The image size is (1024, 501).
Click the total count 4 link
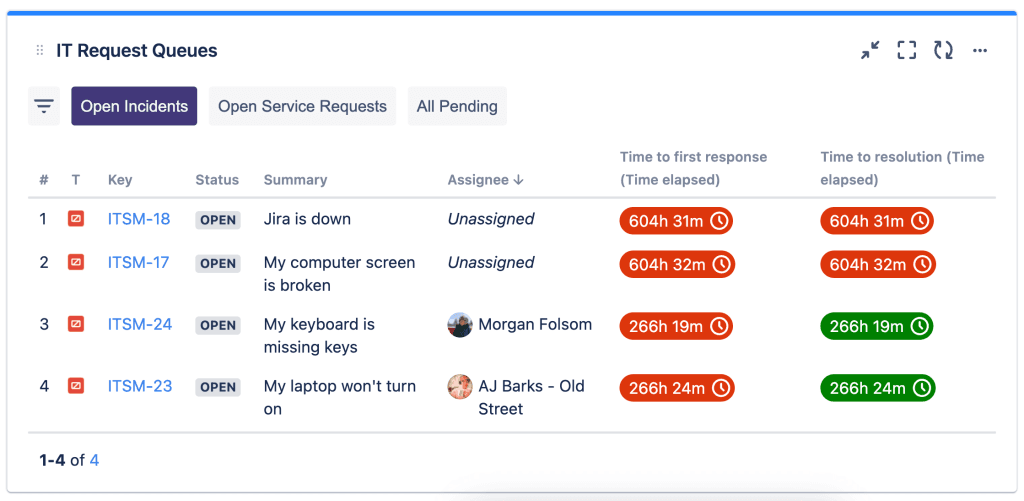tap(94, 460)
